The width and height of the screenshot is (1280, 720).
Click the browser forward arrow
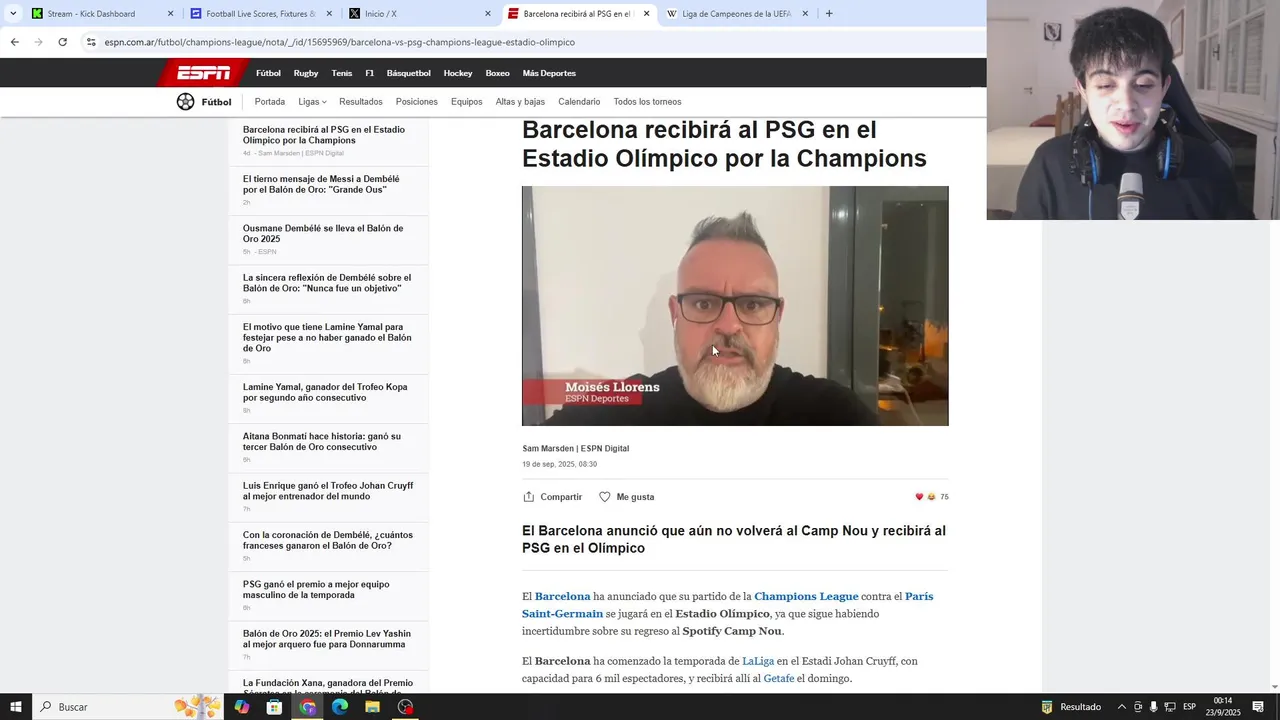point(38,42)
